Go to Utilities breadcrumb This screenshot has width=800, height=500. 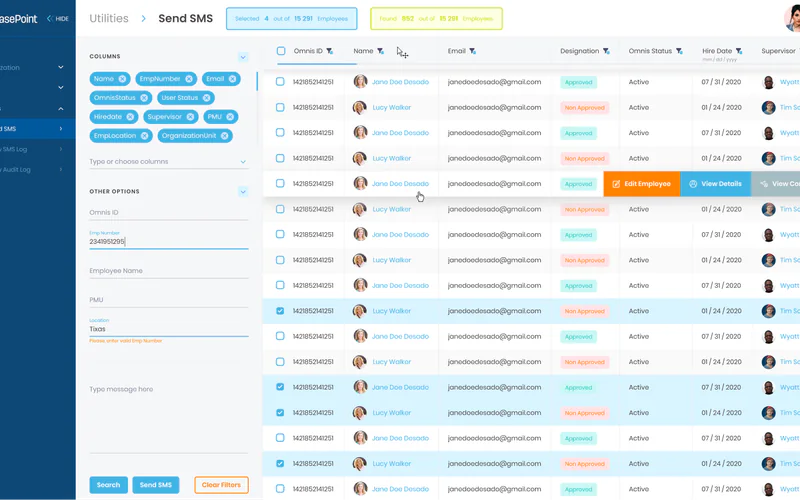[109, 18]
